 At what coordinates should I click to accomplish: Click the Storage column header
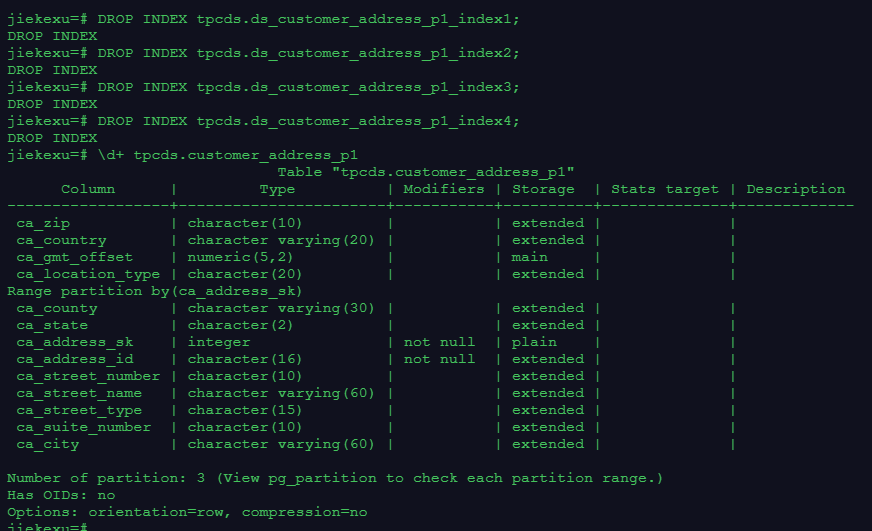pyautogui.click(x=543, y=190)
